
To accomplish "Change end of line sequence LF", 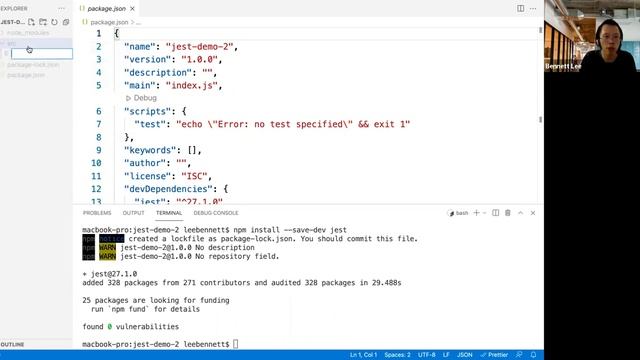I will tap(446, 355).
